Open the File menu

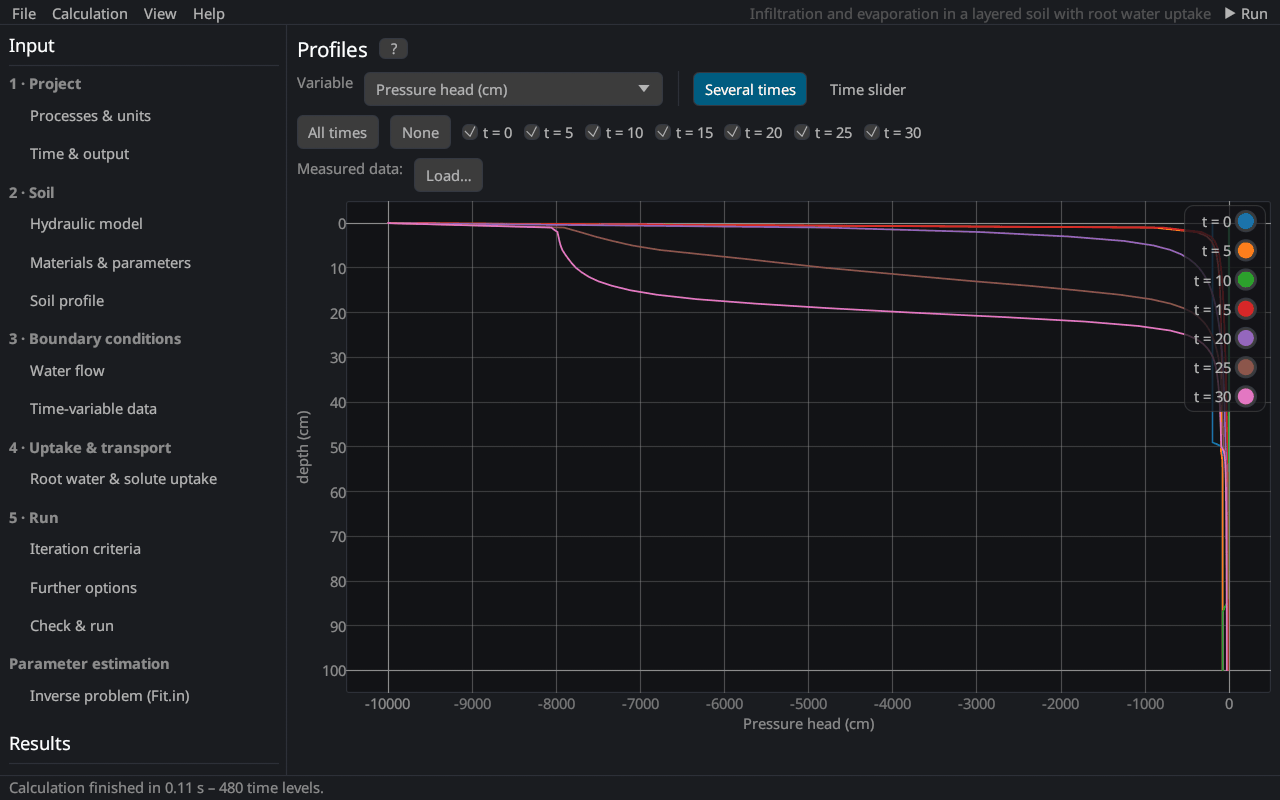[x=24, y=13]
